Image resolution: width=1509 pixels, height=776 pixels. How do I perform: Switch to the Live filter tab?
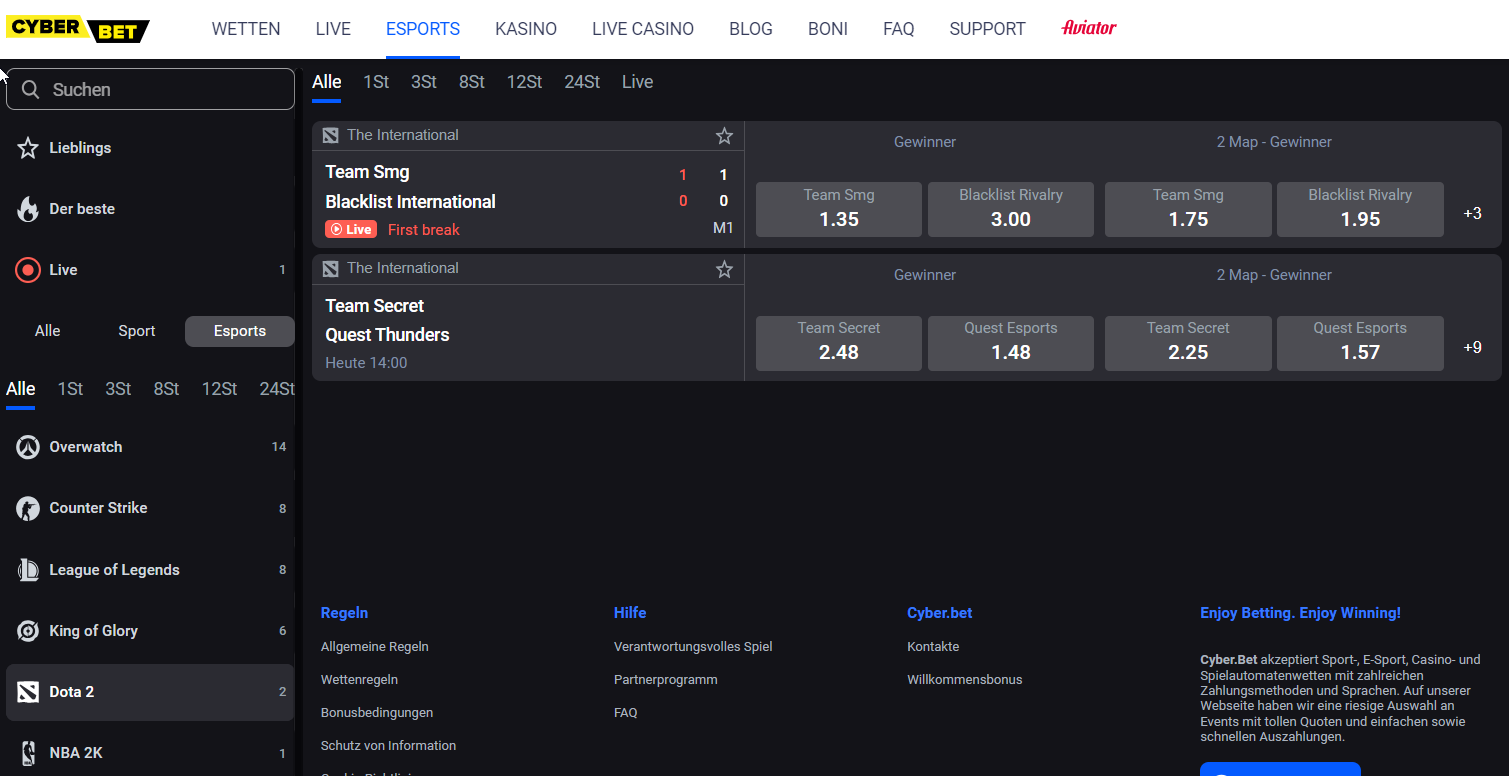(x=637, y=81)
